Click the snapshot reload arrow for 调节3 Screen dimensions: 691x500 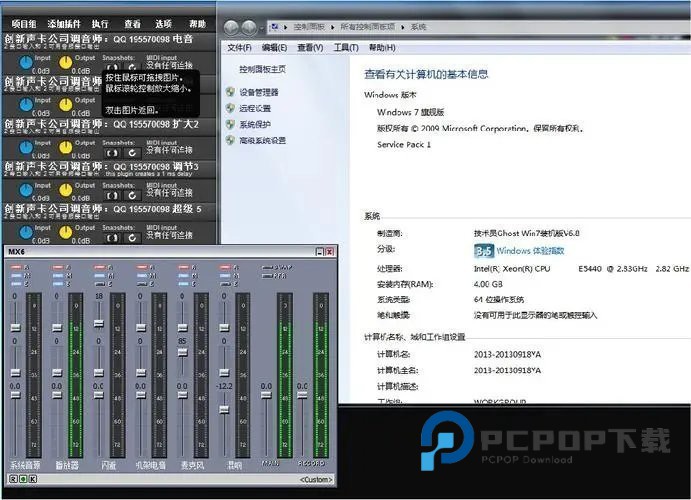click(x=132, y=195)
